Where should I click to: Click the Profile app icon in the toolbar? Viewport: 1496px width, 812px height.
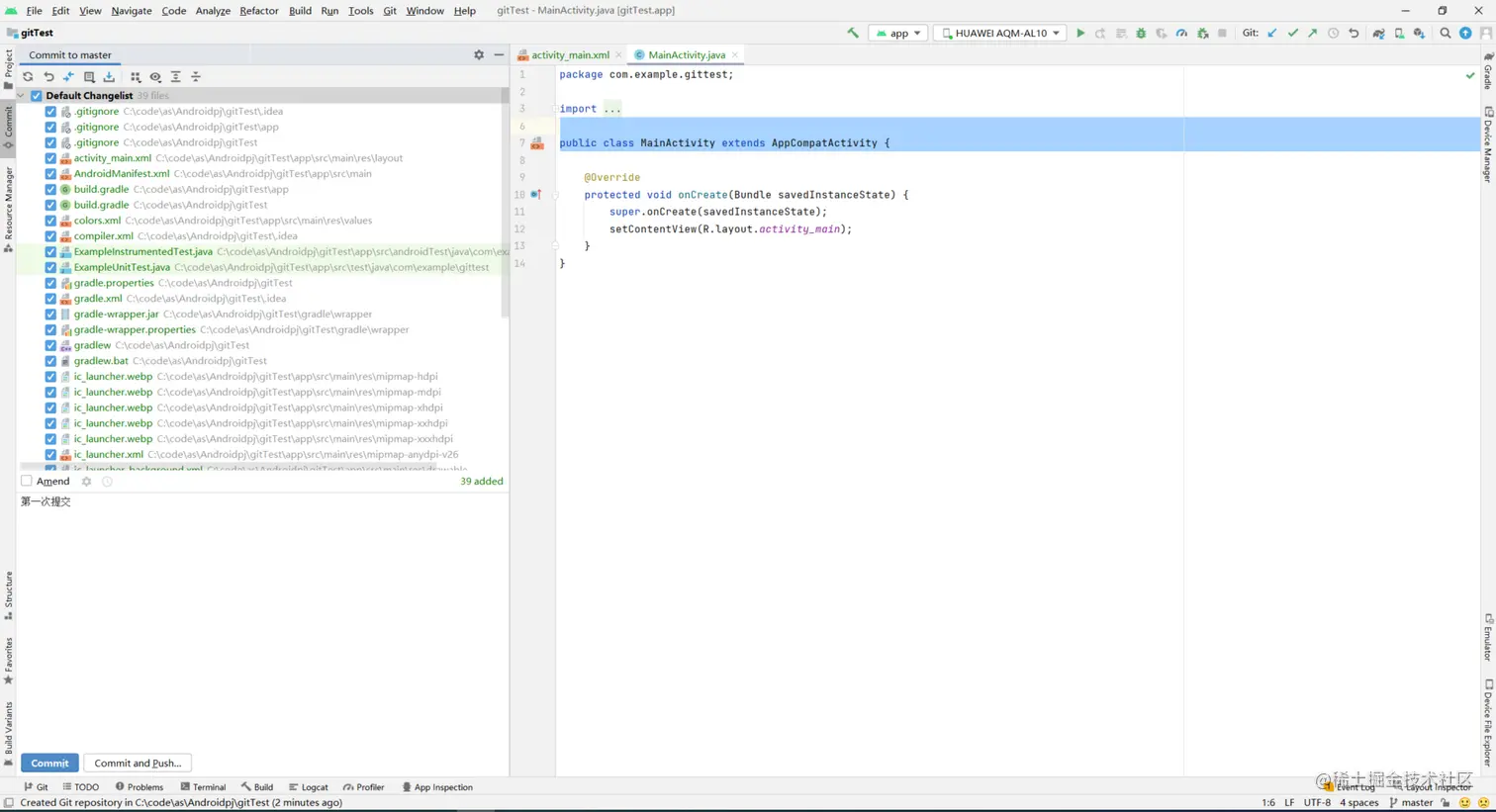1181,33
